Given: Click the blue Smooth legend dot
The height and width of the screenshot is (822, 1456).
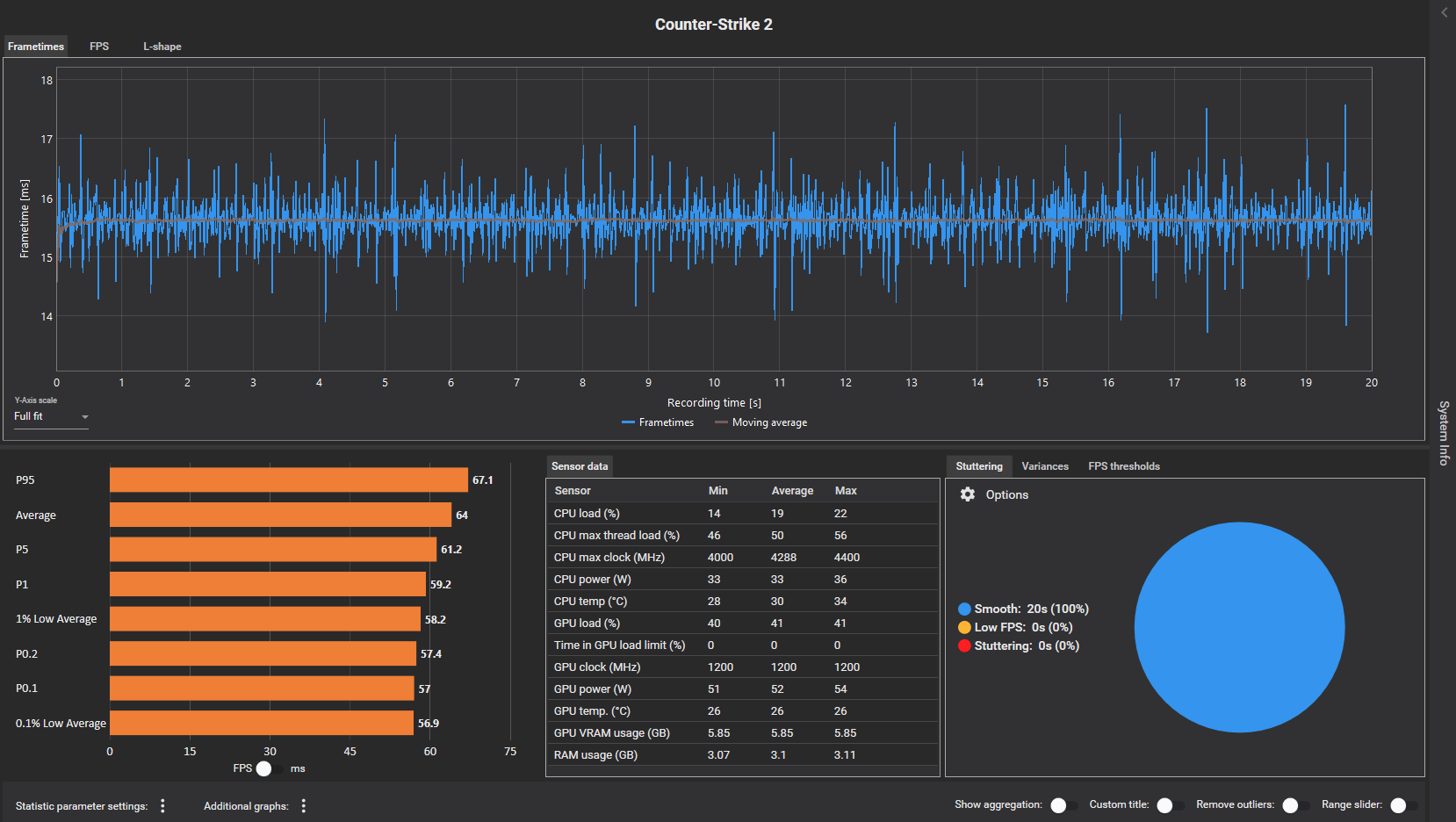Looking at the screenshot, I should tap(964, 609).
